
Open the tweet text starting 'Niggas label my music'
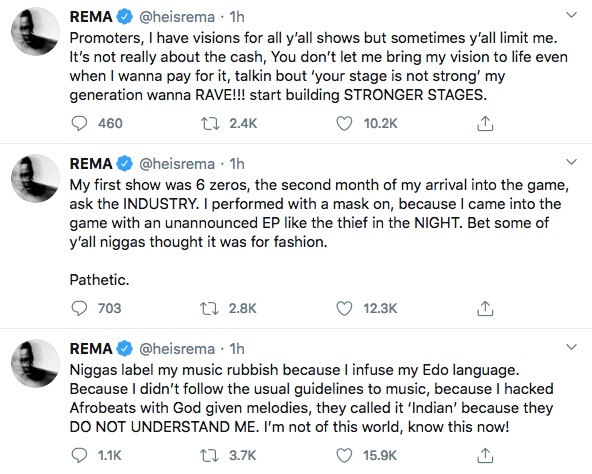(x=311, y=398)
